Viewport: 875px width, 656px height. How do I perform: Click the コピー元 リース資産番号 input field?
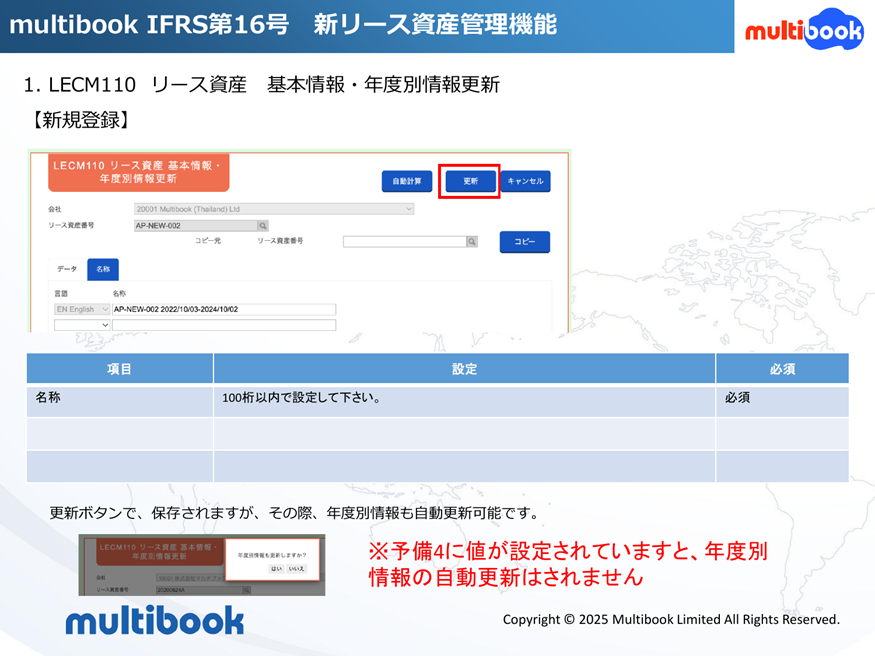point(405,242)
